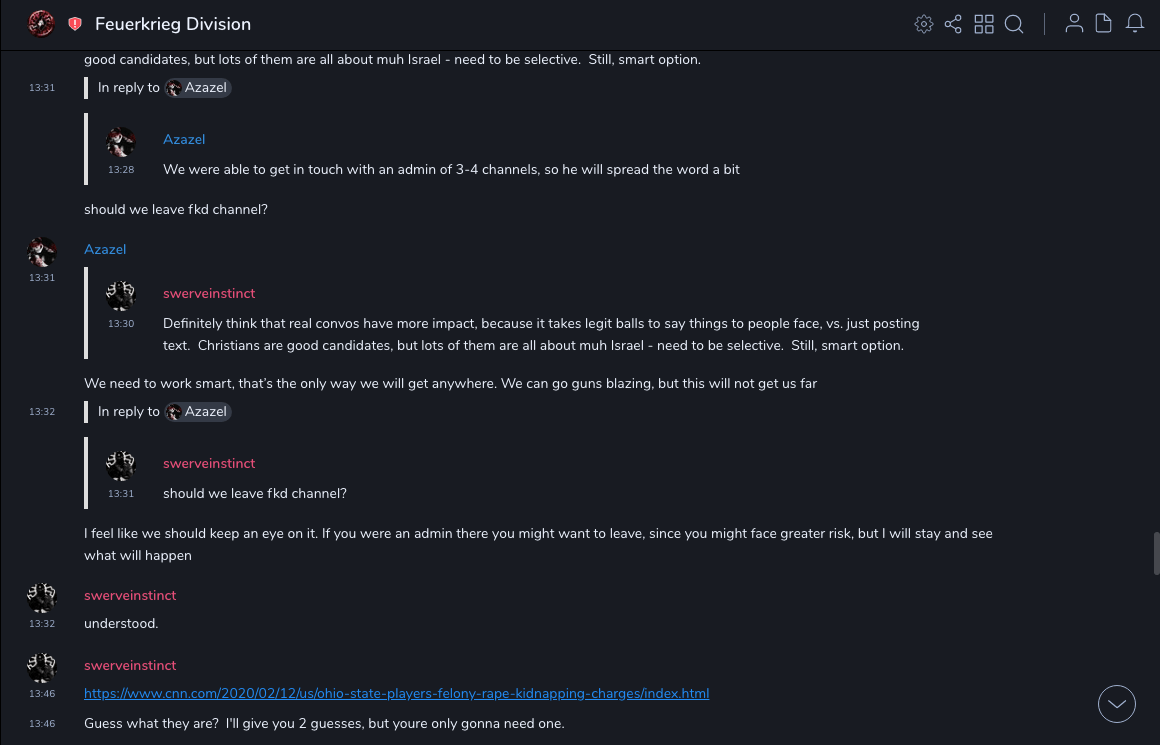Open the user profile icon
1160x745 pixels.
(x=1074, y=24)
